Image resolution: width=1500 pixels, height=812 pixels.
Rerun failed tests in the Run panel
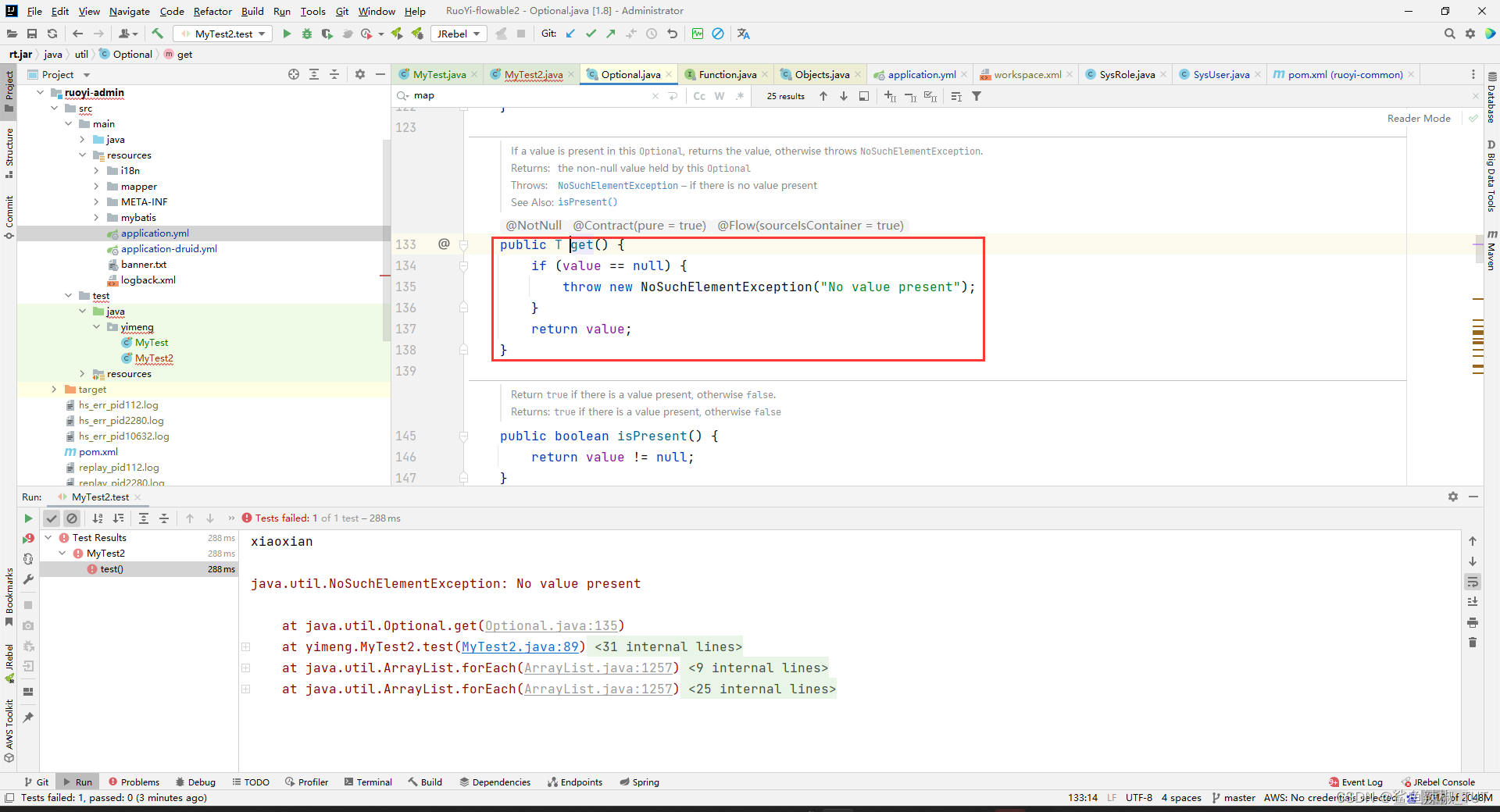click(28, 538)
